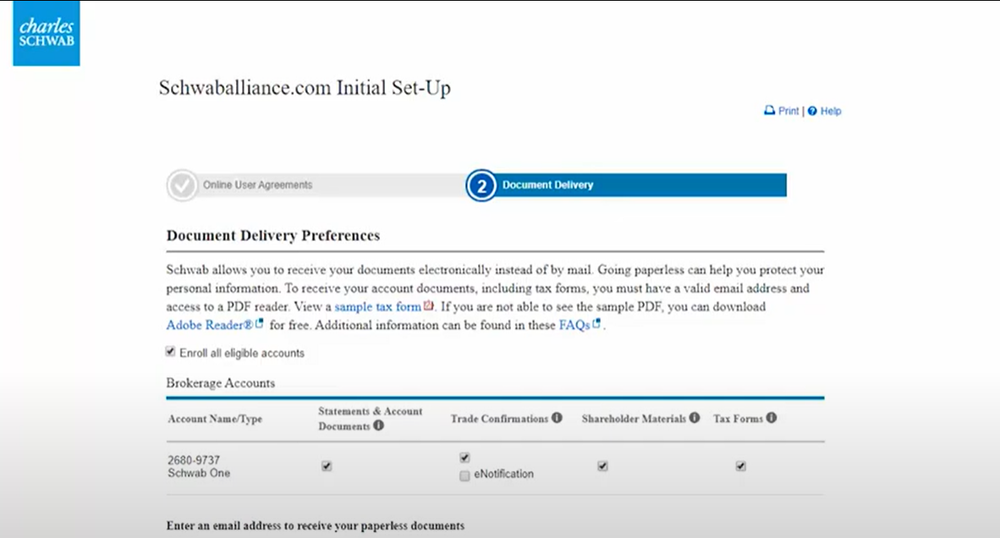1000x538 pixels.
Task: Select the Online User Agreements step
Action: 258,185
